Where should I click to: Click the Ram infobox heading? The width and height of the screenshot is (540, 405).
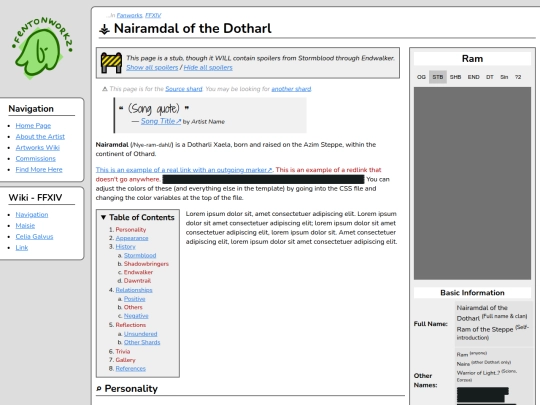point(472,59)
